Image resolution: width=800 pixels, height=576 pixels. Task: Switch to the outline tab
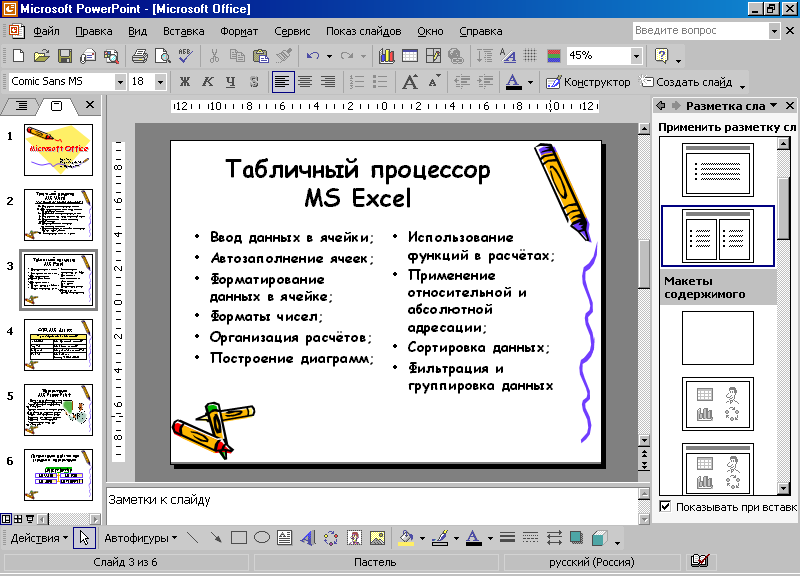[x=21, y=106]
